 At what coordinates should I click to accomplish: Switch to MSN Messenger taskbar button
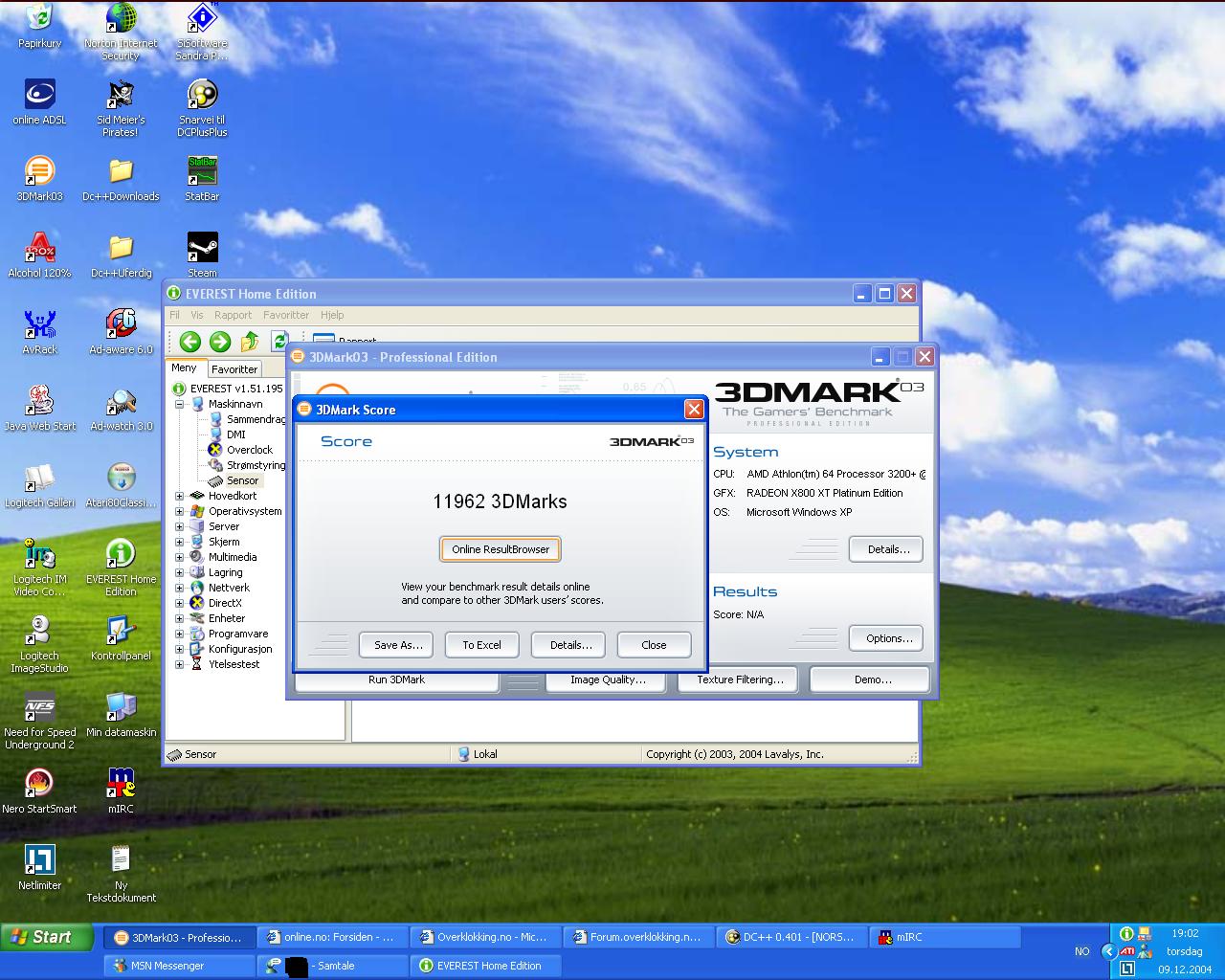point(179,966)
